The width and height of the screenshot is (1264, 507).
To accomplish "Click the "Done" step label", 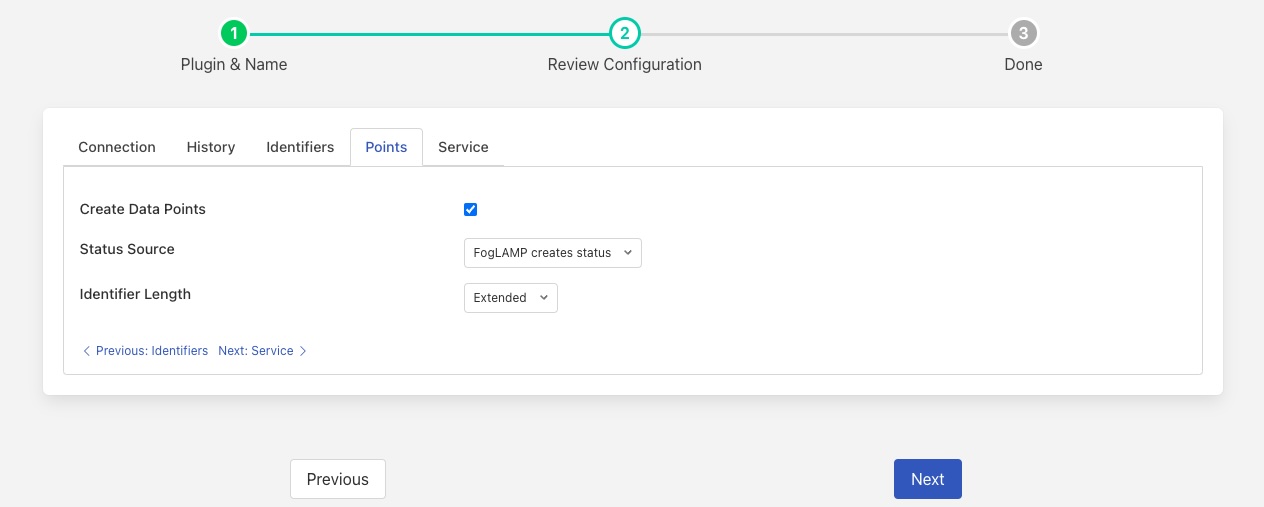I will tap(1023, 64).
